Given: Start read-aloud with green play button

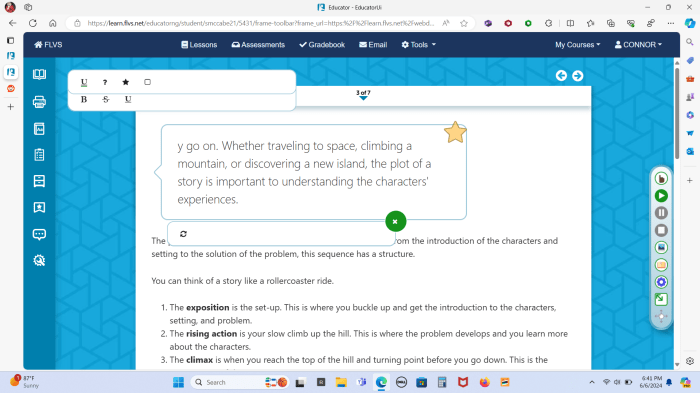Looking at the screenshot, I should pos(661,196).
